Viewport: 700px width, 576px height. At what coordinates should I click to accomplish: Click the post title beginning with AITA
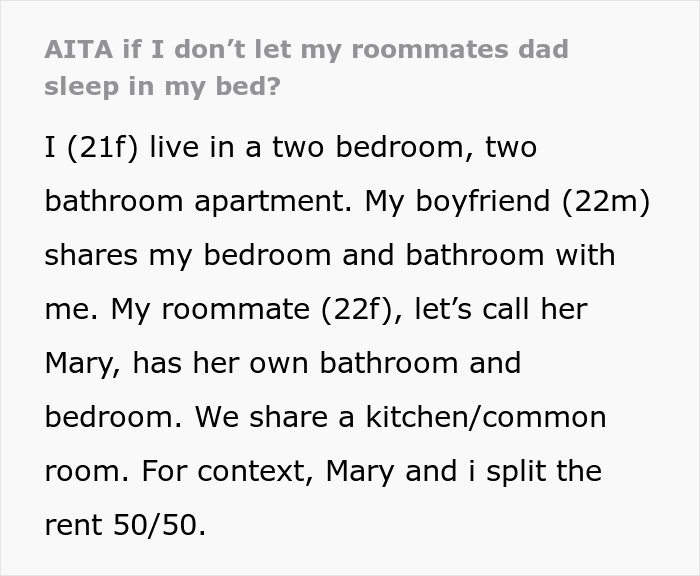pos(306,68)
